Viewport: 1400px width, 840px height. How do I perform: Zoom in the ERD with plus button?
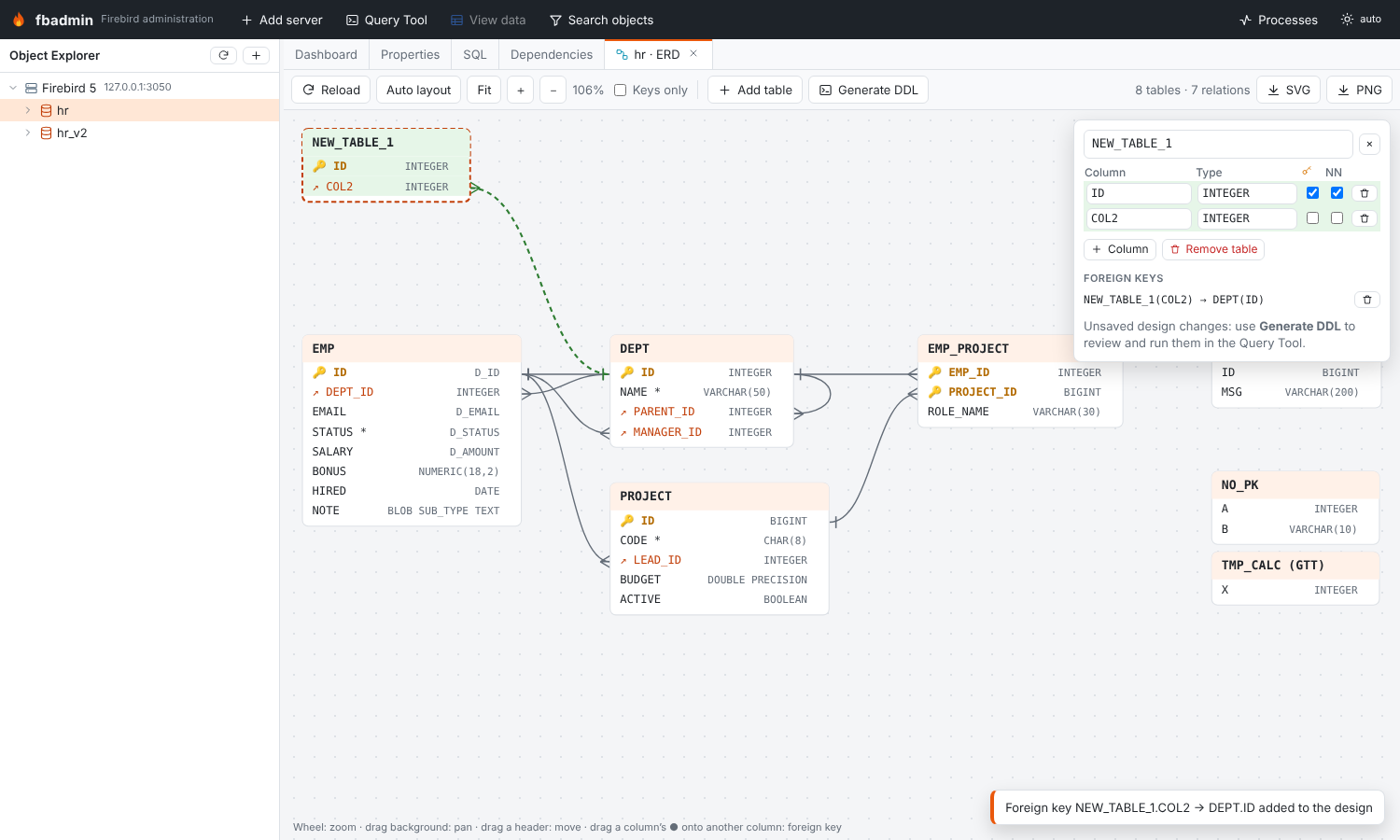[520, 90]
